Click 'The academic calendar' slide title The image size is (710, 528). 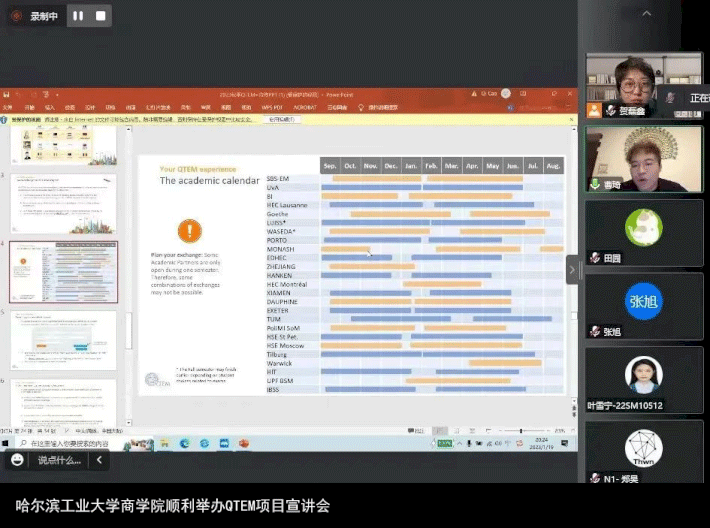tap(210, 181)
